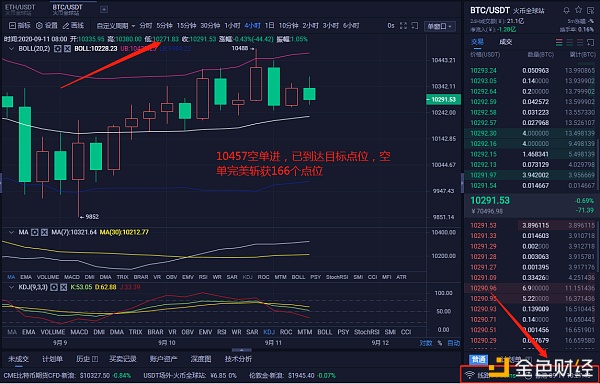Toggle 自动 auto scale
600x384 pixels.
pos(454,343)
